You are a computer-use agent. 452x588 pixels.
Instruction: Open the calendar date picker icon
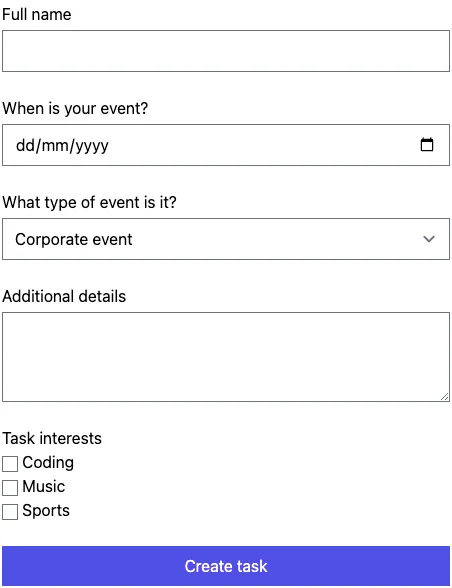pyautogui.click(x=426, y=144)
